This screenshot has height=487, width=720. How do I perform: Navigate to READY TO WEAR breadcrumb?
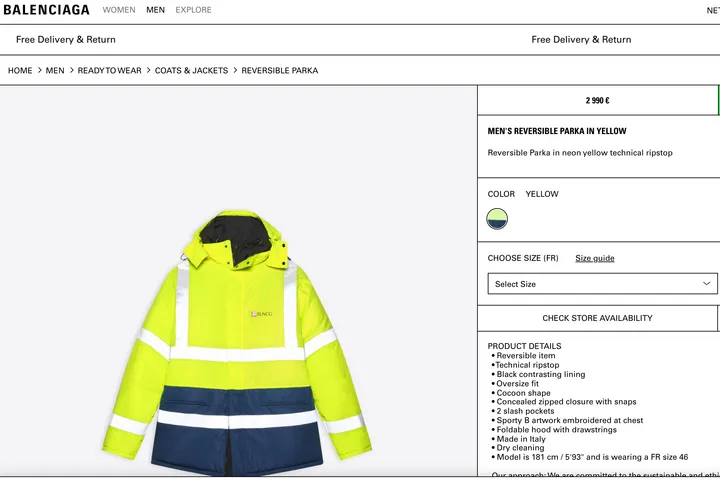coord(109,71)
